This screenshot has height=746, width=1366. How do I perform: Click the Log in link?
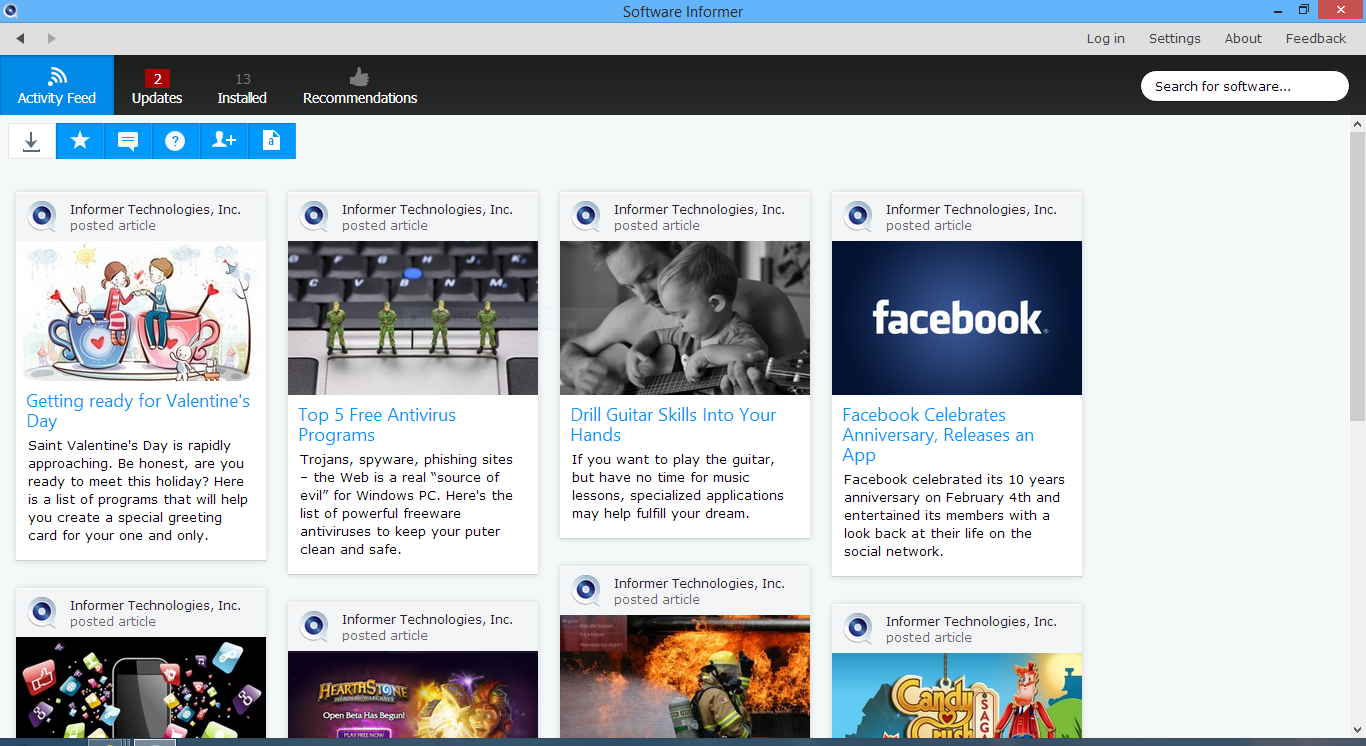point(1105,38)
